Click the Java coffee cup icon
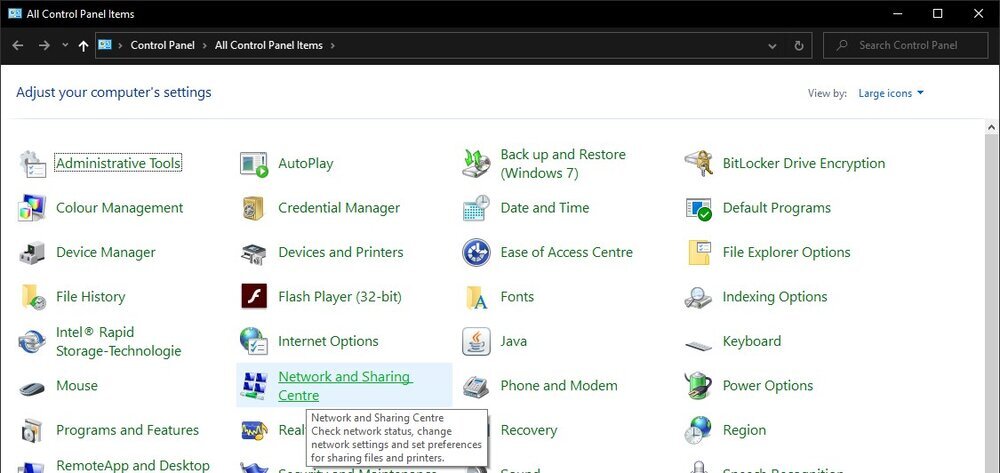The width and height of the screenshot is (1000, 473). click(476, 342)
